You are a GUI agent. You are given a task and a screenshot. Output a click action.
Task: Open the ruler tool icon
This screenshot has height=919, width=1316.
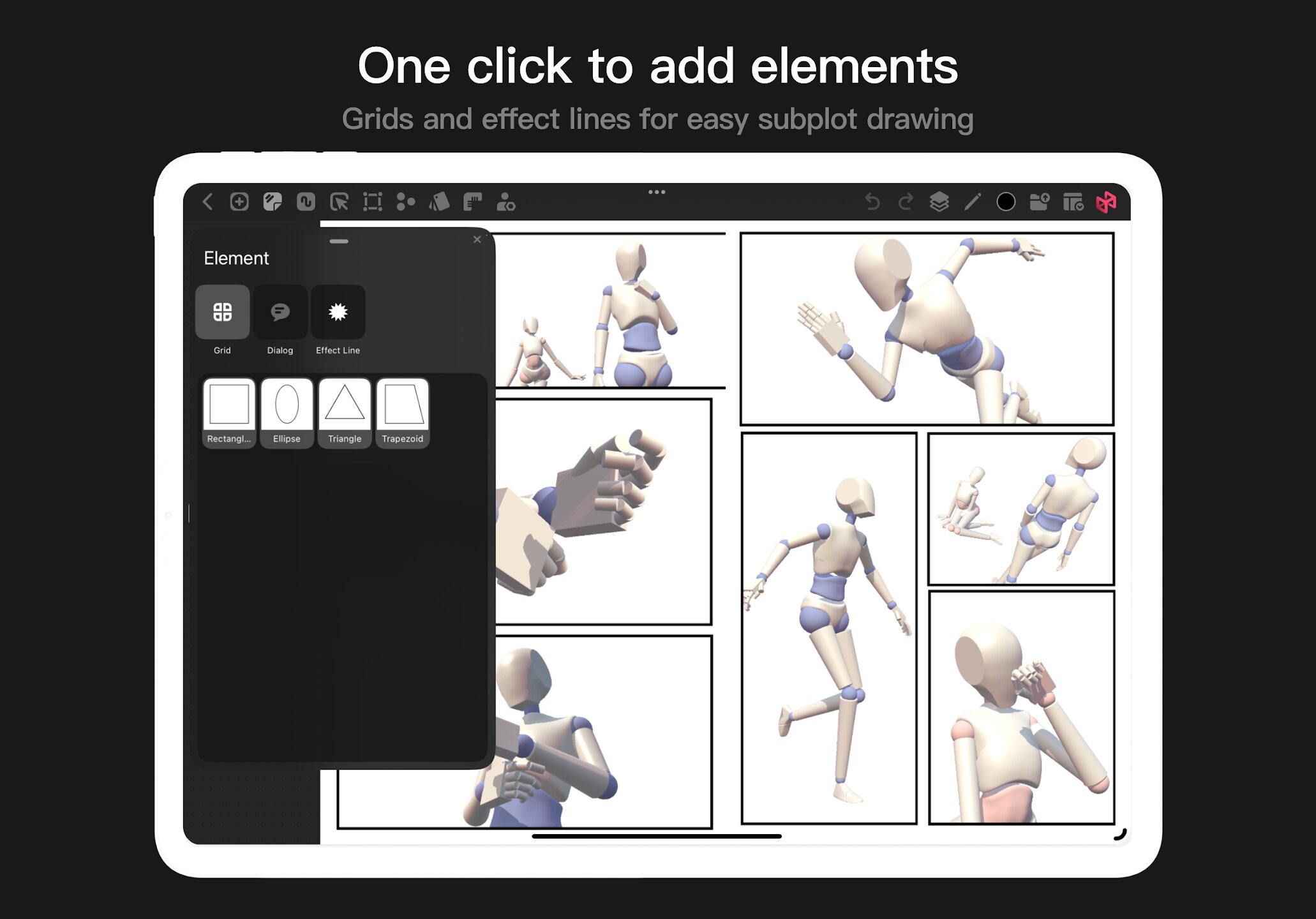pyautogui.click(x=472, y=202)
